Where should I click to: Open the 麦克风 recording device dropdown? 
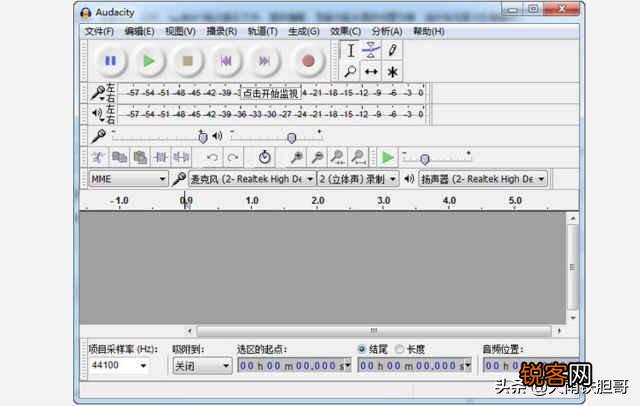(252, 179)
